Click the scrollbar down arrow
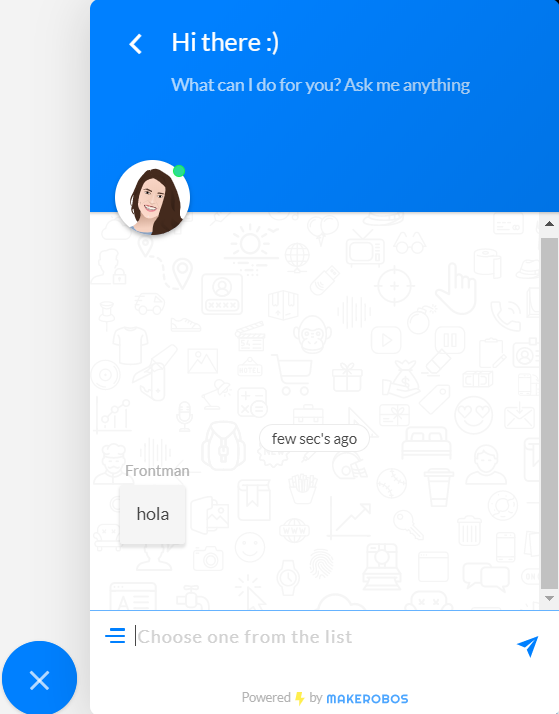The image size is (559, 714). (x=549, y=598)
